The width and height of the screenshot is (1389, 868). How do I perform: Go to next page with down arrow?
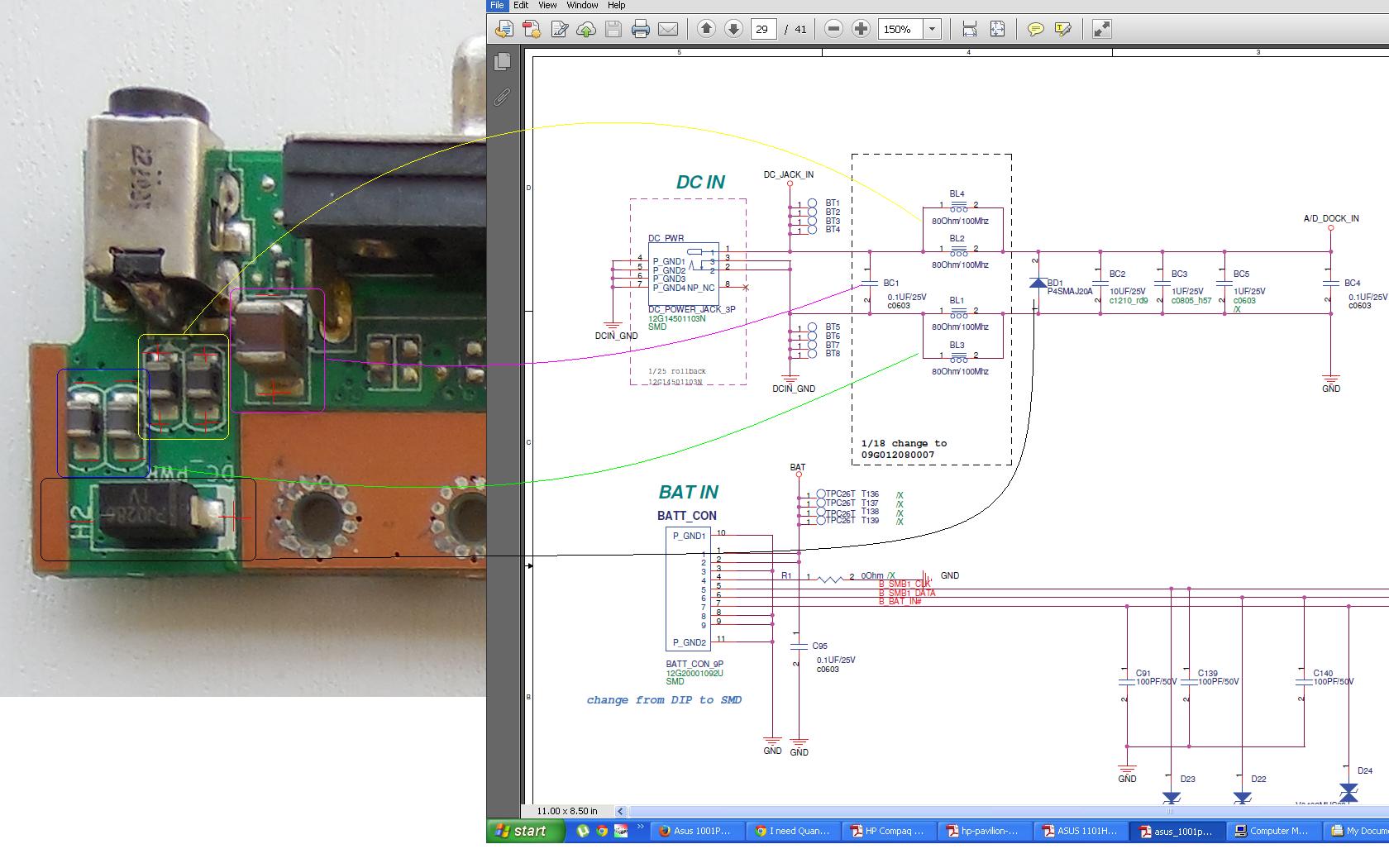pyautogui.click(x=733, y=29)
